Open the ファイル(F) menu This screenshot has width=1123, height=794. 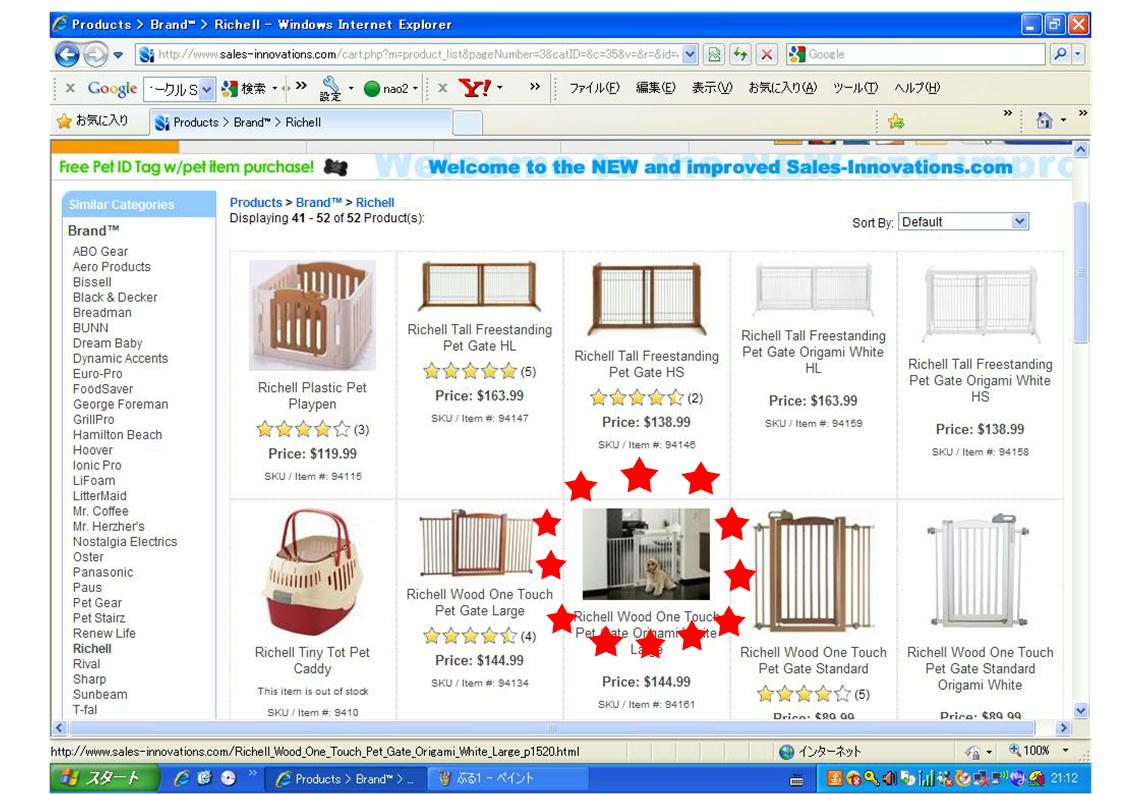[x=594, y=88]
